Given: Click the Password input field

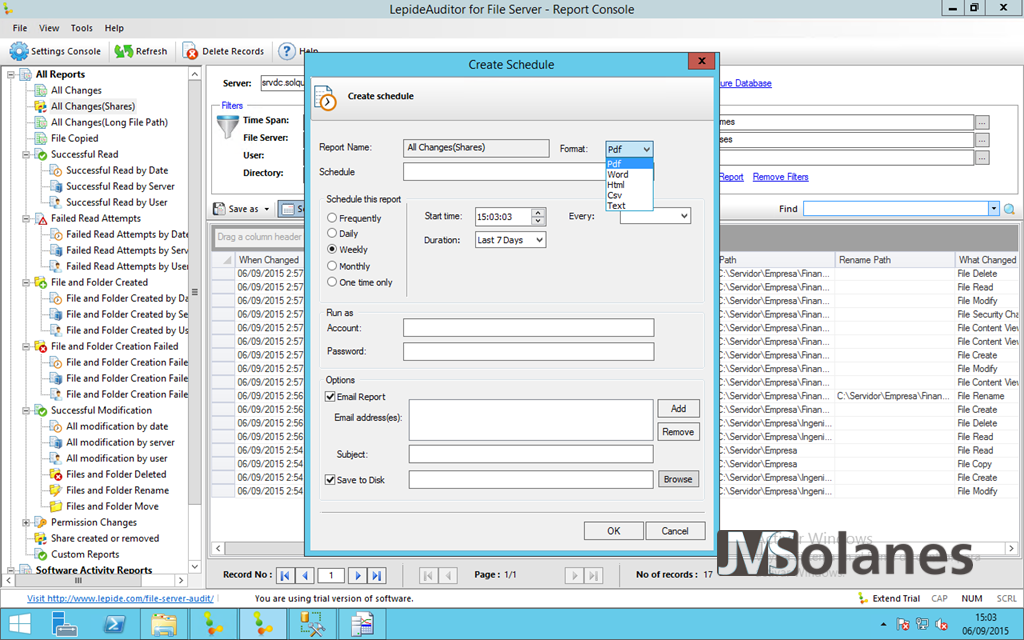Looking at the screenshot, I should (528, 351).
